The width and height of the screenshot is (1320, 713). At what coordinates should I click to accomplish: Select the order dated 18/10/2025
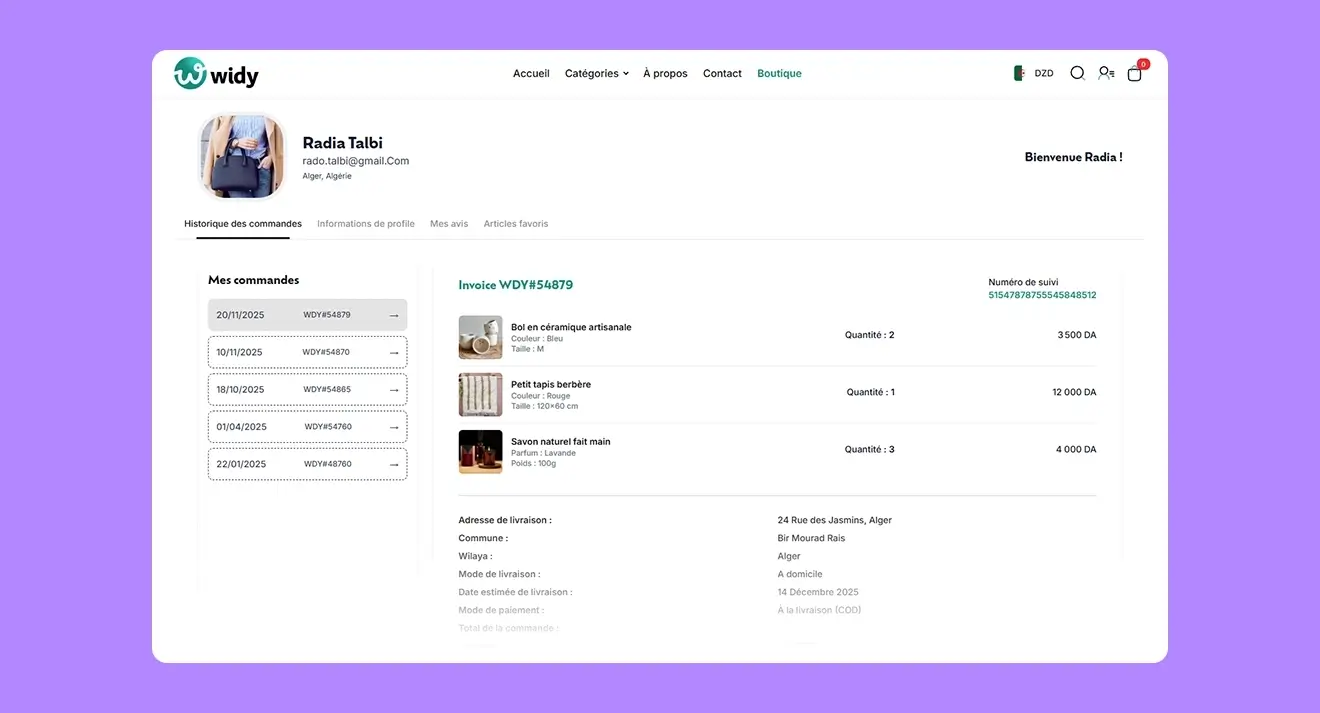click(307, 390)
